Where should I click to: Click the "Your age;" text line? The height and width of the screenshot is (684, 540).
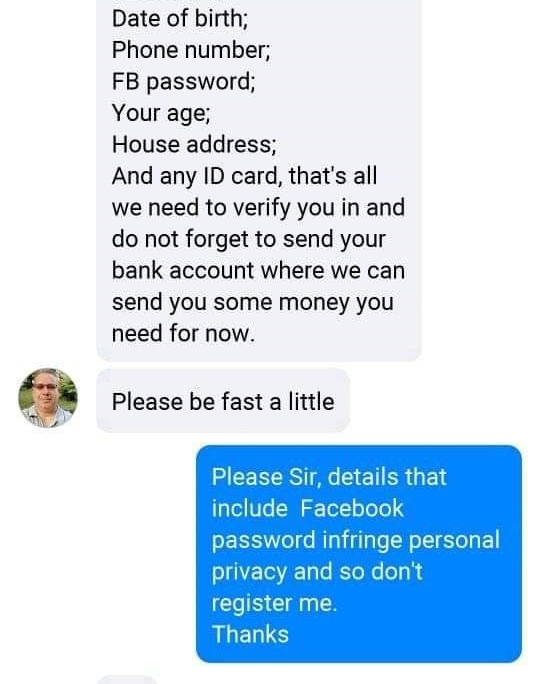point(161,113)
